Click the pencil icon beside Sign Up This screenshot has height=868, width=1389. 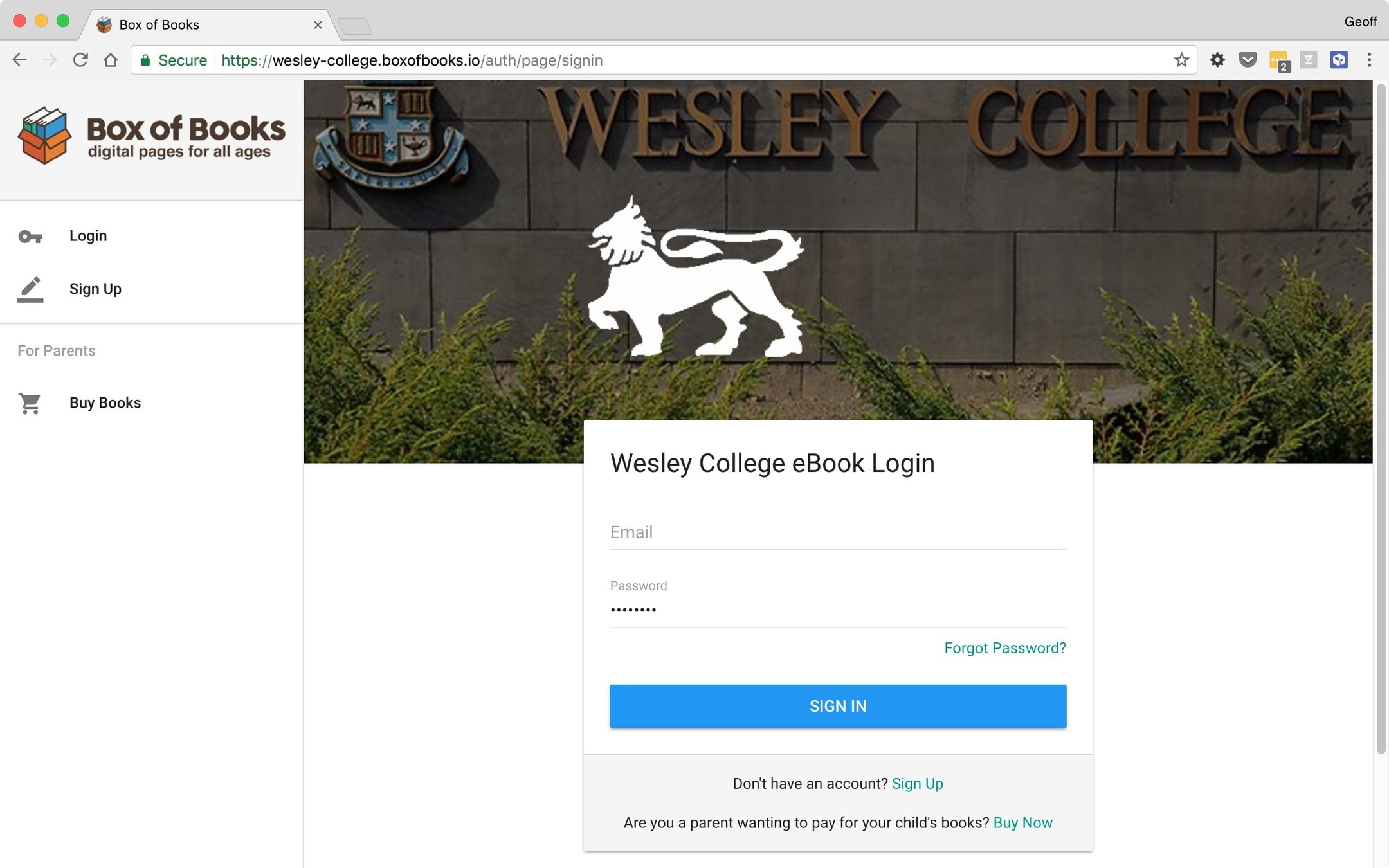30,289
